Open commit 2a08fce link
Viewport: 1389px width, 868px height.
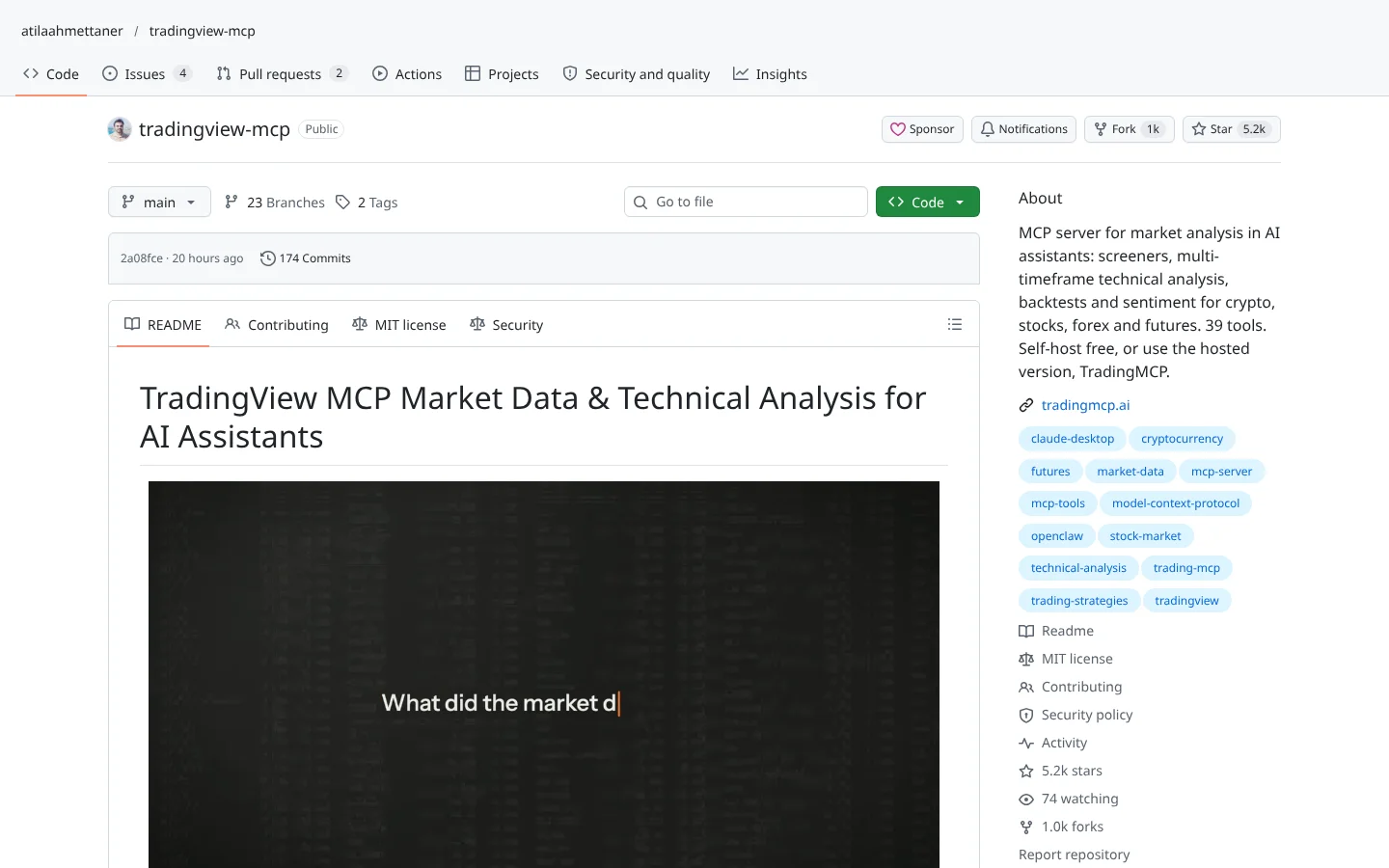coord(142,258)
